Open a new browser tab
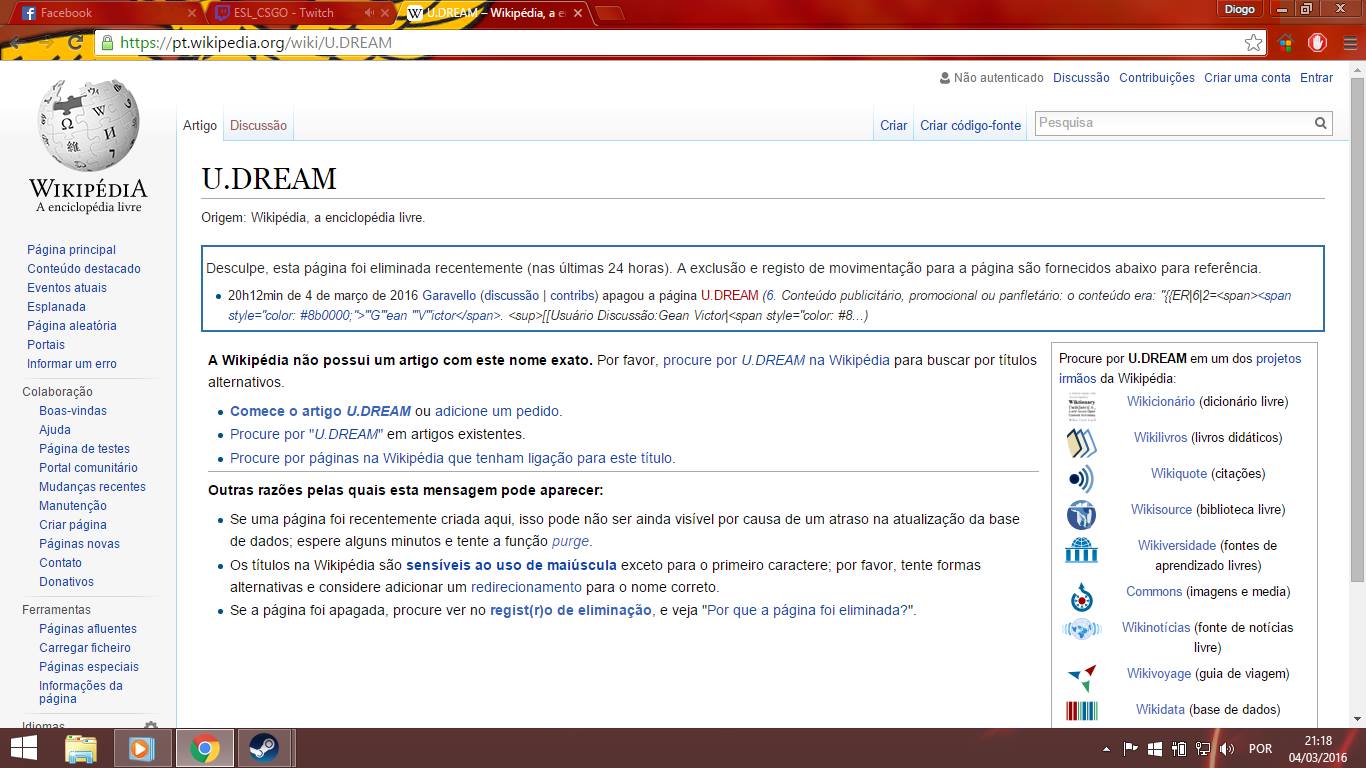The width and height of the screenshot is (1366, 768). pyautogui.click(x=609, y=13)
